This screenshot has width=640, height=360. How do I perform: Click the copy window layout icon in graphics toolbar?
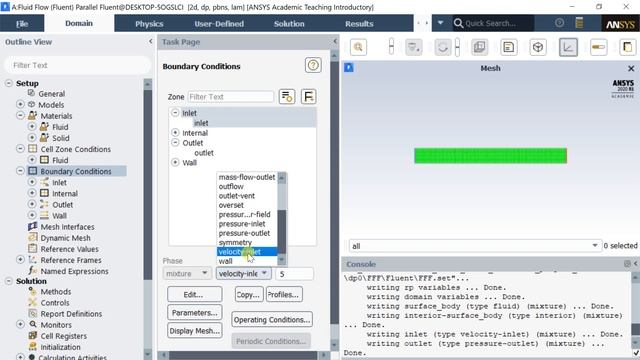pyautogui.click(x=480, y=47)
